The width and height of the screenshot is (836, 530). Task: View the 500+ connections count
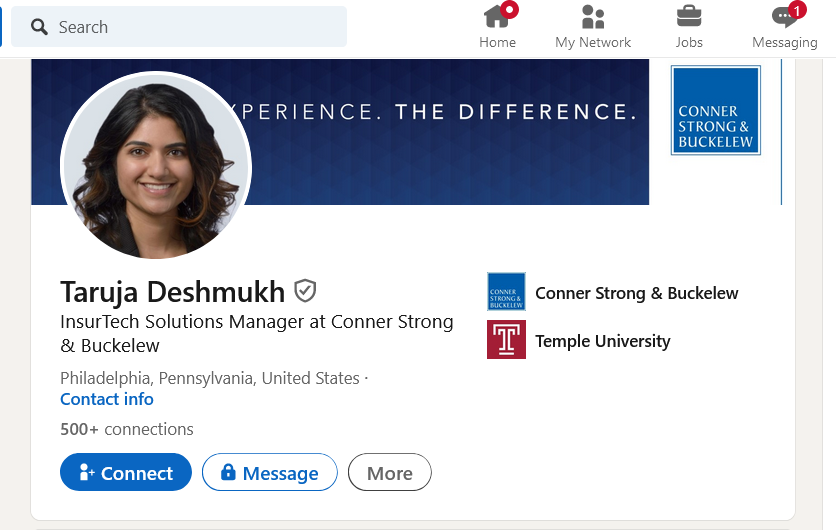click(x=127, y=429)
